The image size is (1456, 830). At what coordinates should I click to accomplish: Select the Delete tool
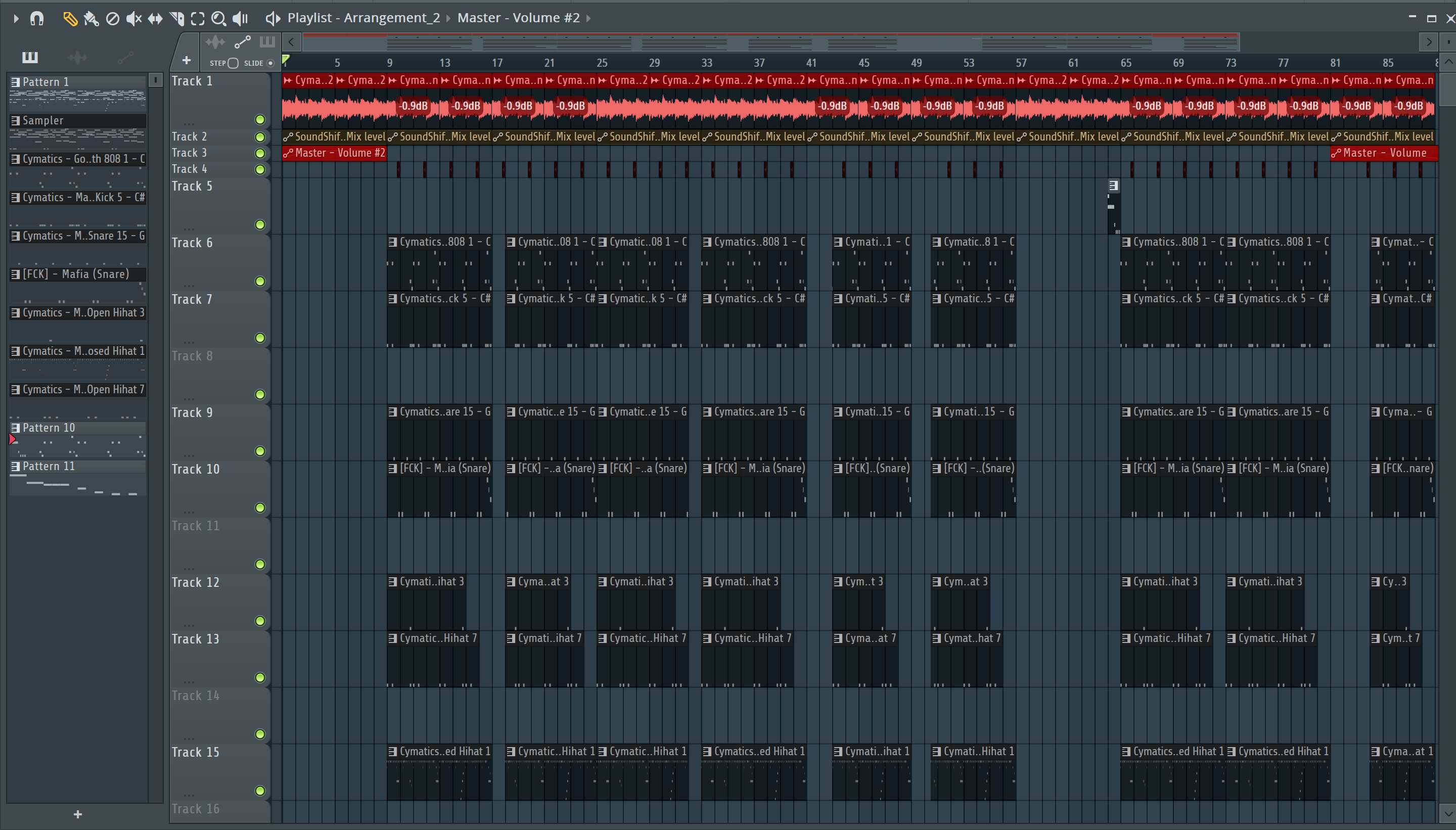point(113,19)
